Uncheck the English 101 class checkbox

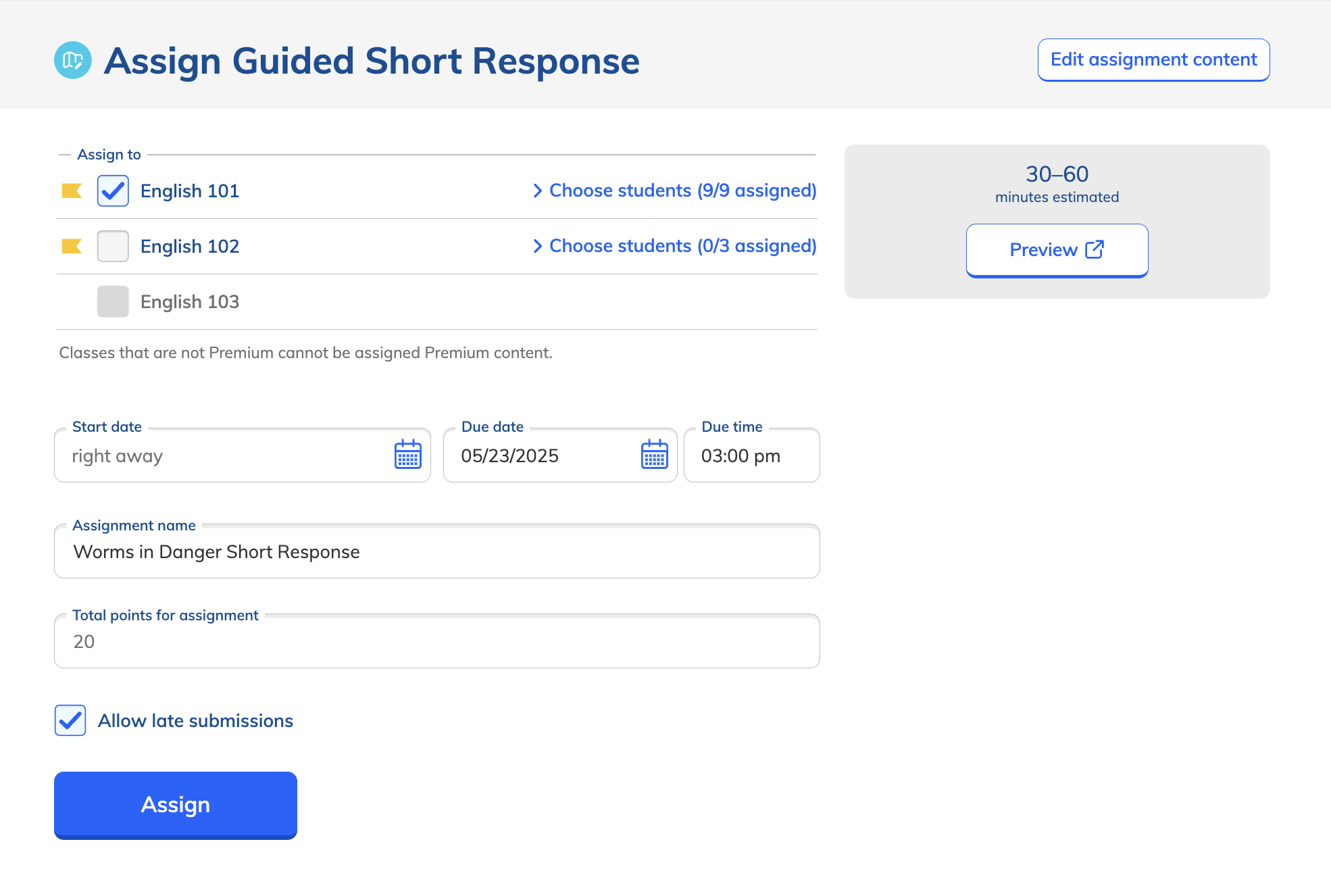point(113,191)
